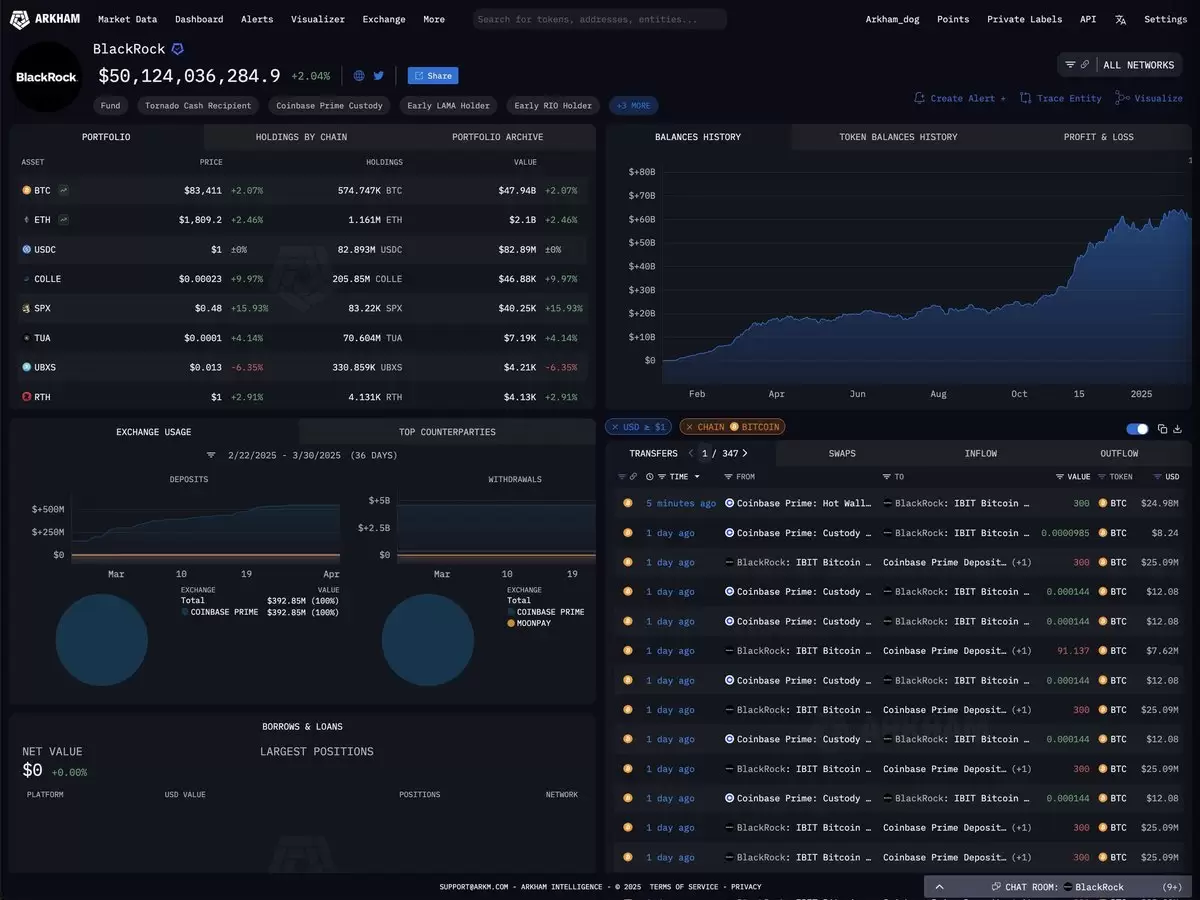Click the deposits exchange pie chart
This screenshot has height=900, width=1200.
point(102,640)
